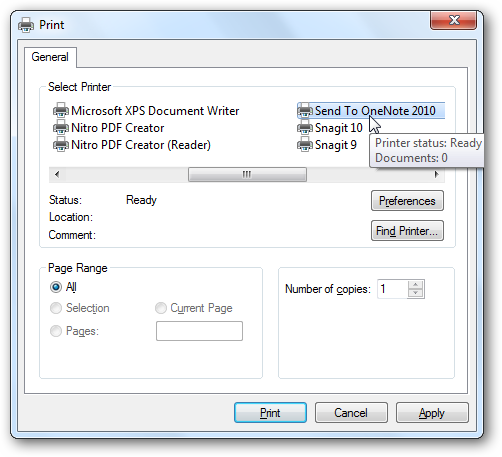Decrease number of copies with down arrow
This screenshot has width=502, height=457.
(415, 293)
